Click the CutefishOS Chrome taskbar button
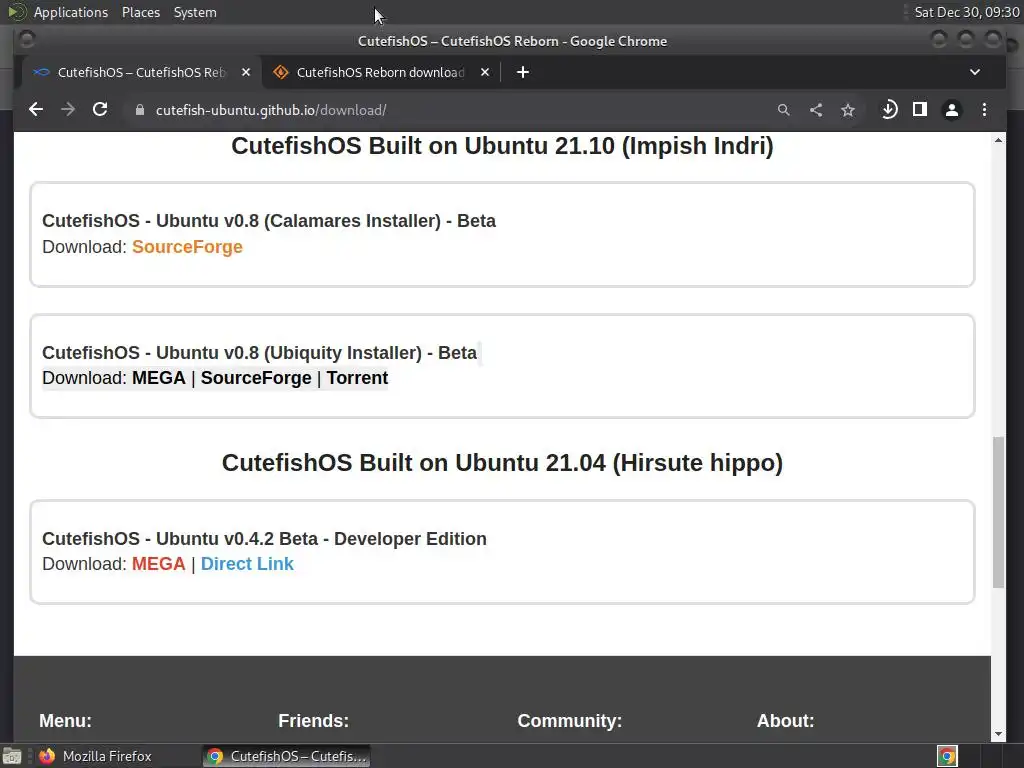This screenshot has width=1024, height=768. coord(286,756)
